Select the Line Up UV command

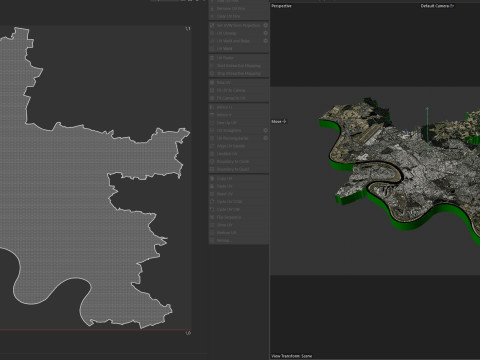238,123
